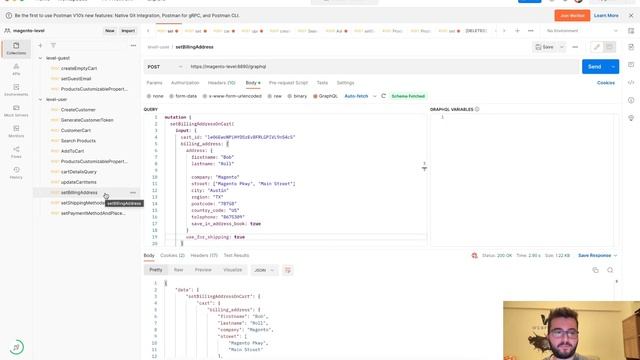Select the x-www-form-urlencoded body type

[x=232, y=96]
